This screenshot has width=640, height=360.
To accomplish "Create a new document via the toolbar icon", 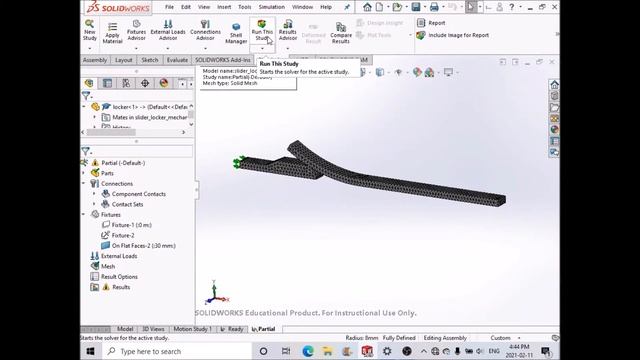I will (379, 7).
